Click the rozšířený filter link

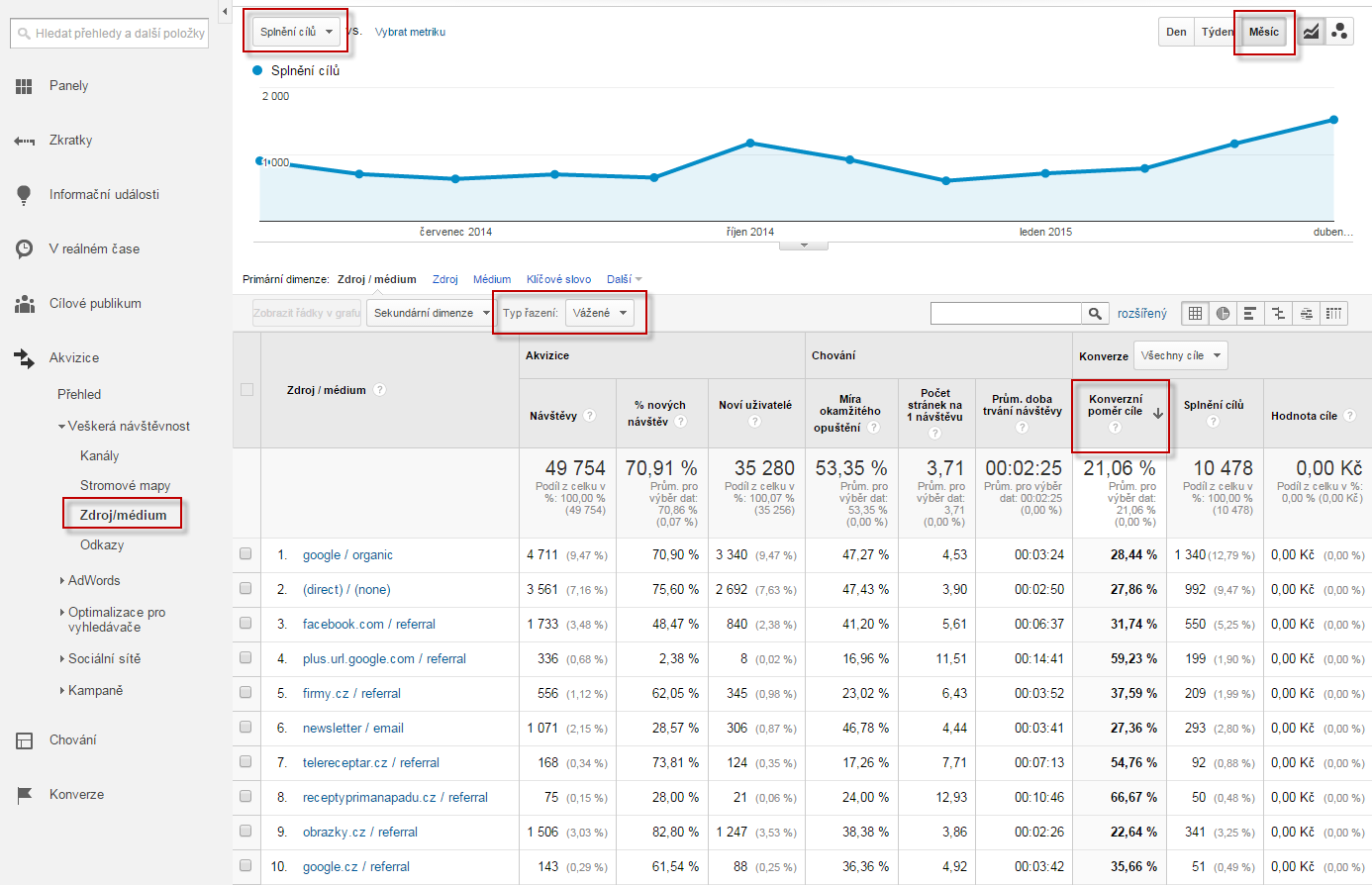pos(1143,313)
